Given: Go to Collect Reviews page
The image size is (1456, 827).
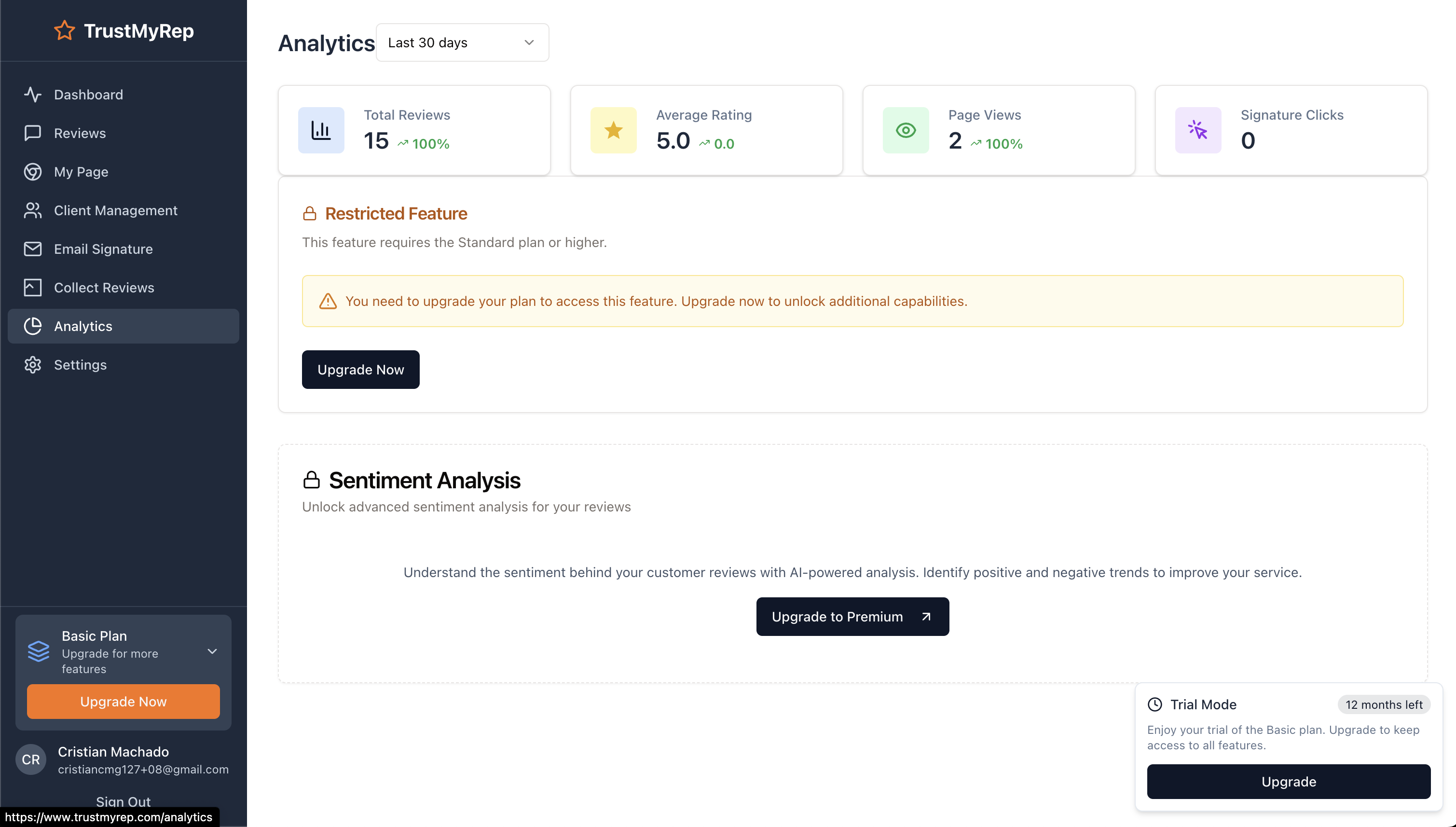Looking at the screenshot, I should tap(103, 288).
